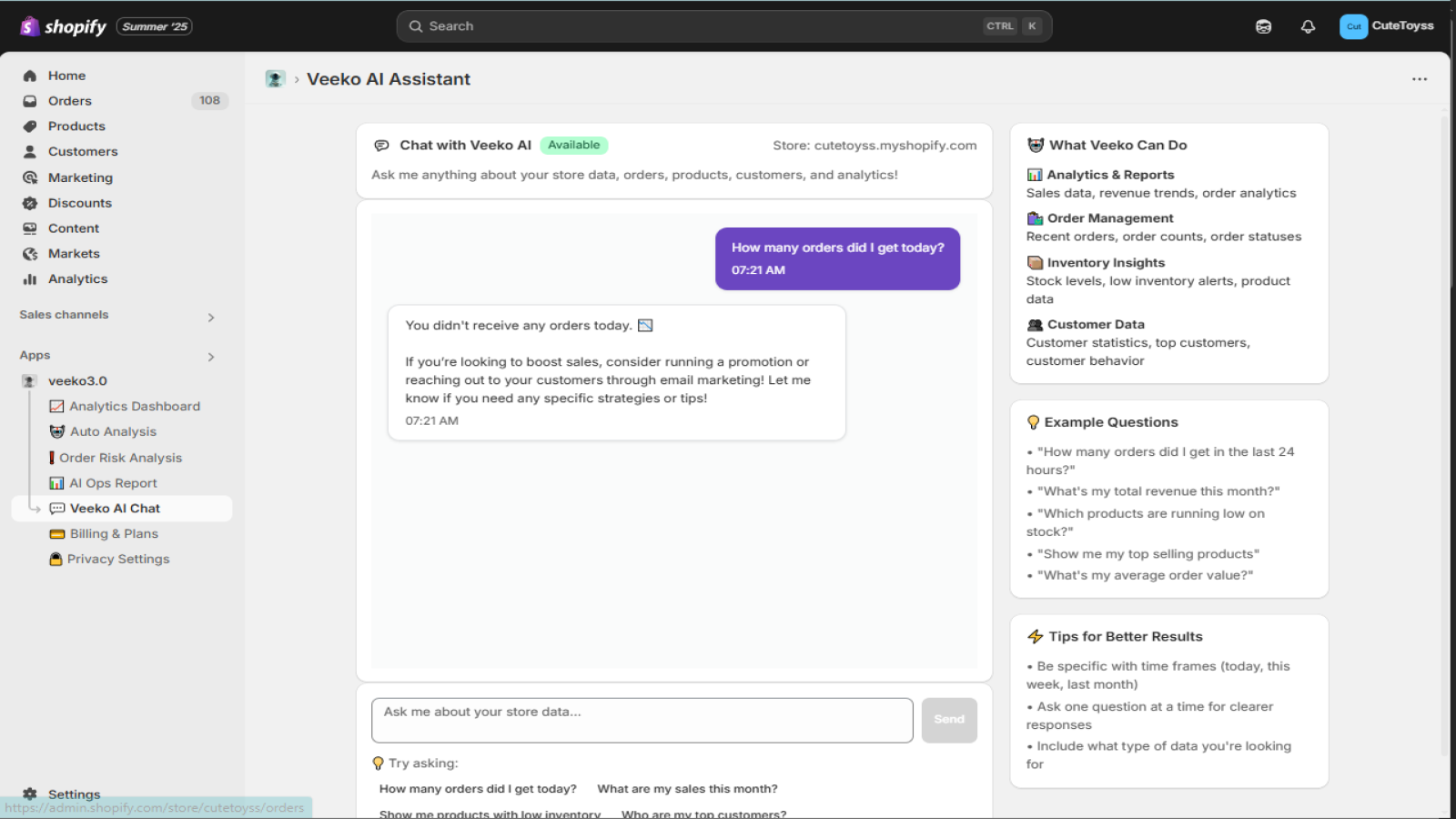Open Shopify Settings
Viewport: 1456px width, 819px height.
point(74,794)
